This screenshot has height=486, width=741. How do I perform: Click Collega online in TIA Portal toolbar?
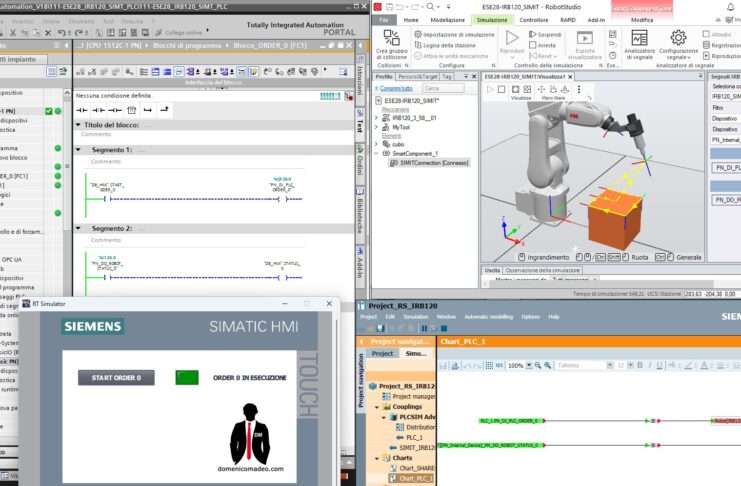179,33
